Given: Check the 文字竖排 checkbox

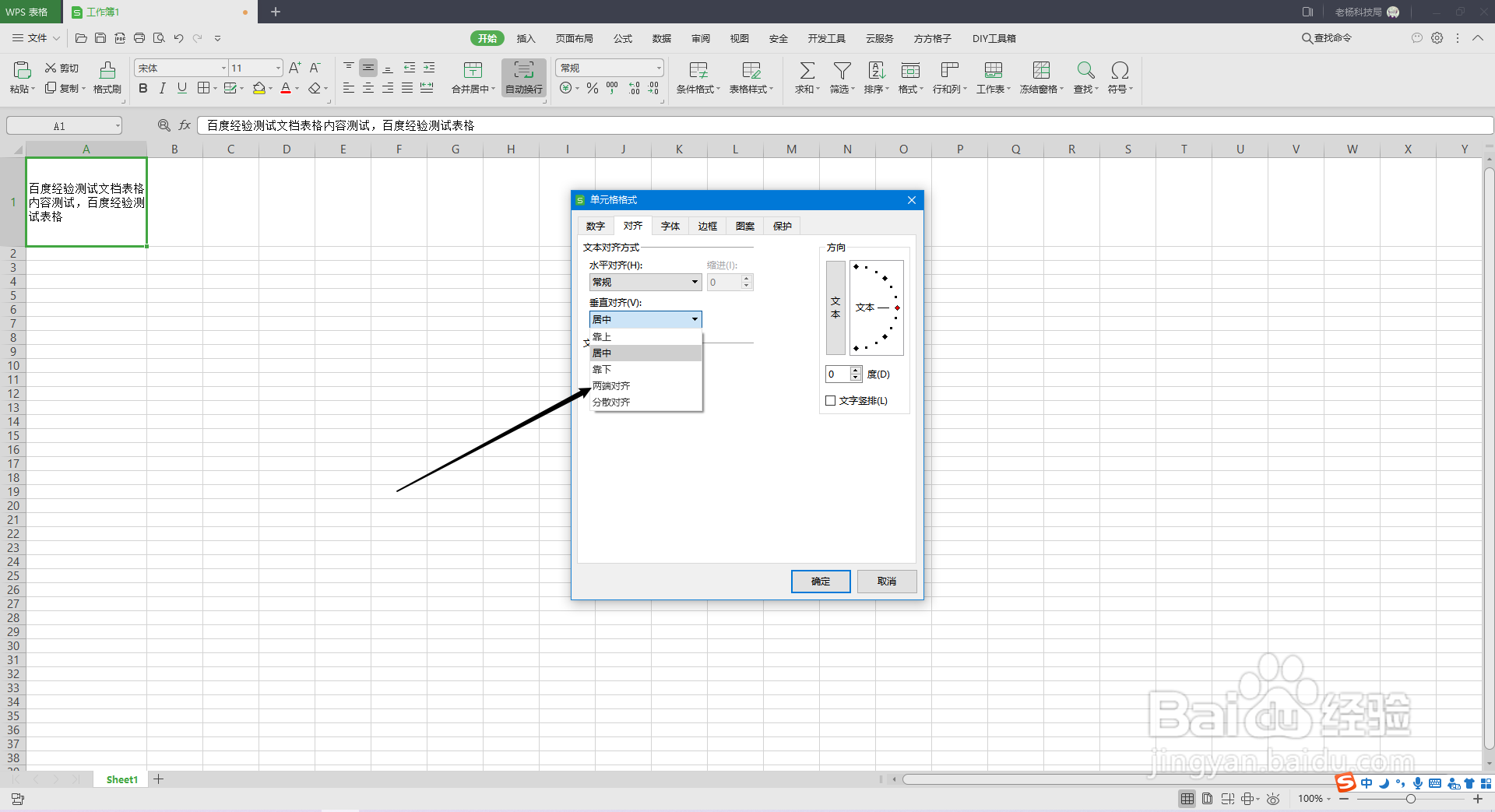Looking at the screenshot, I should tap(831, 400).
